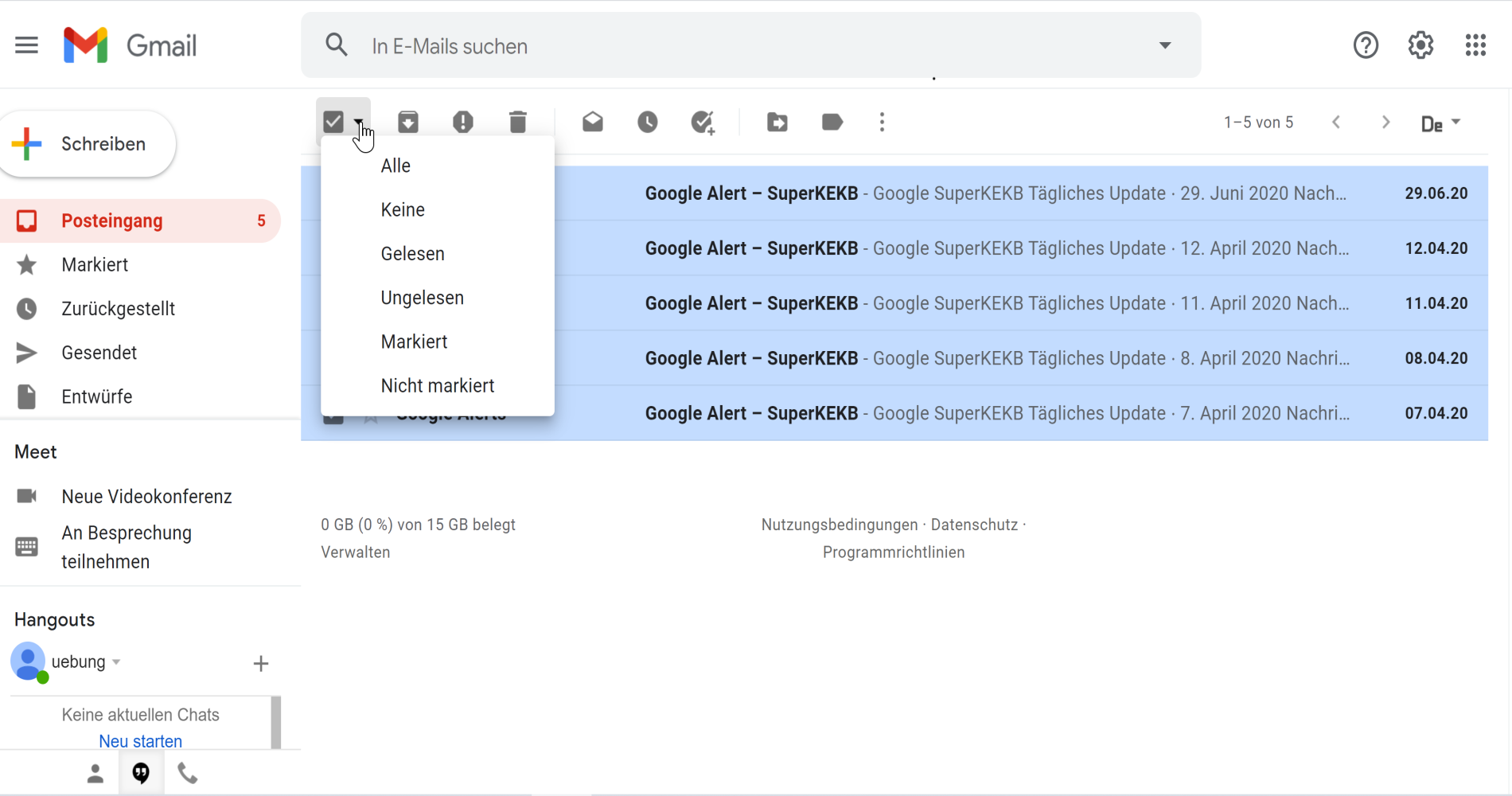Choose Markiert from selection menu
1512x796 pixels.
pos(438,341)
